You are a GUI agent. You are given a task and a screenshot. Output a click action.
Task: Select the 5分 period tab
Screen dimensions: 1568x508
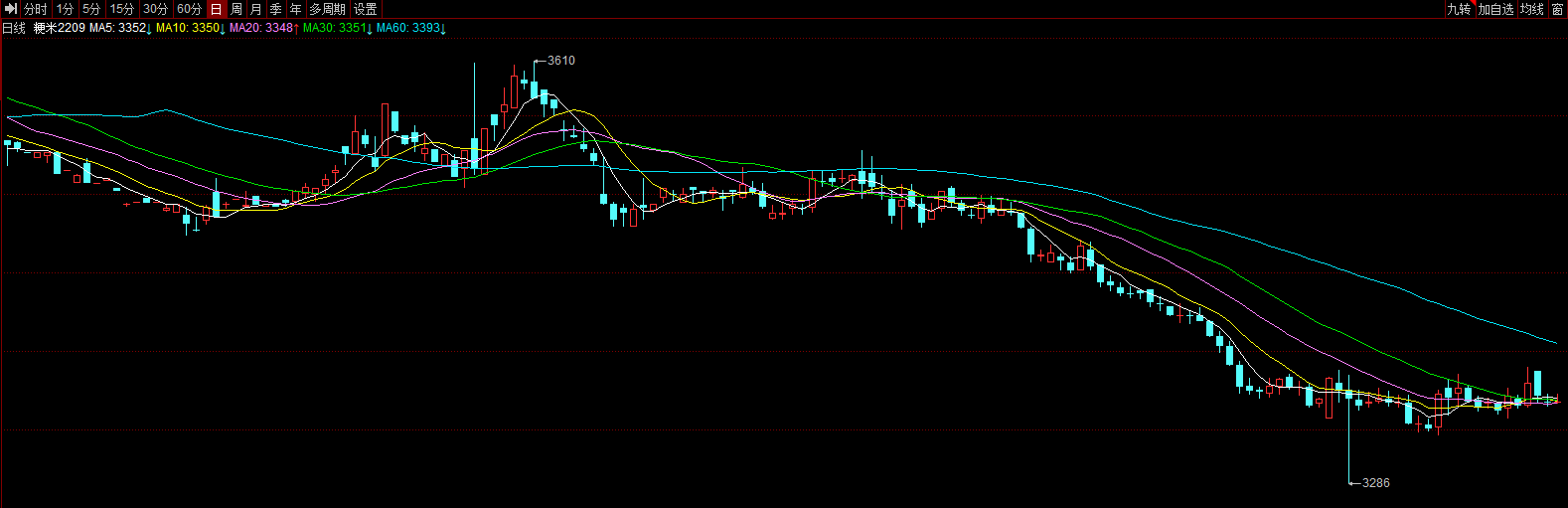tap(91, 9)
